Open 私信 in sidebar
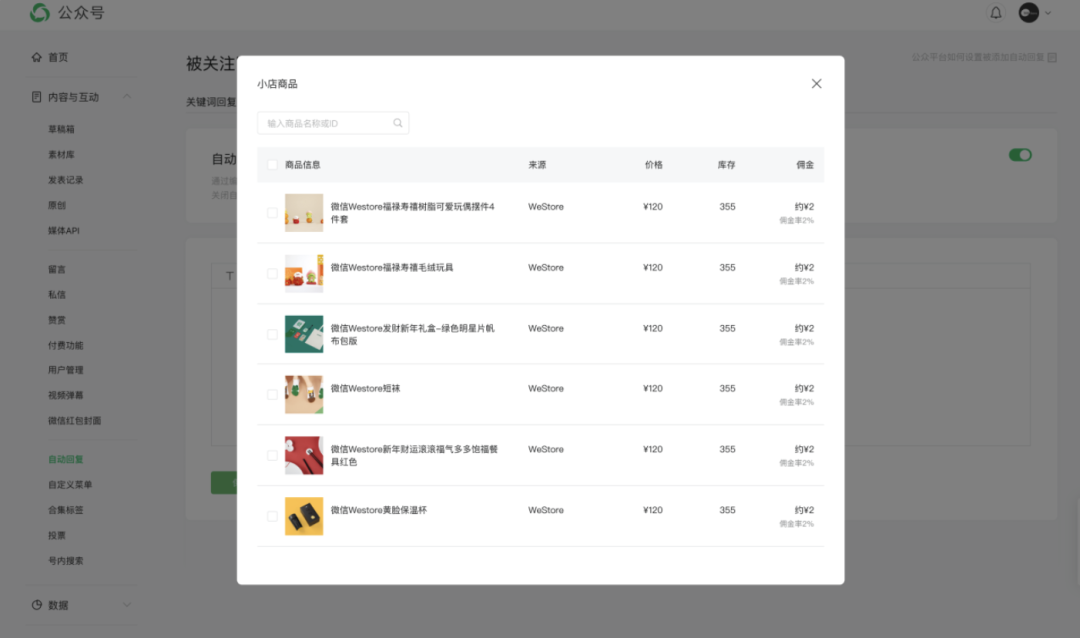The image size is (1080, 638). pyautogui.click(x=56, y=294)
